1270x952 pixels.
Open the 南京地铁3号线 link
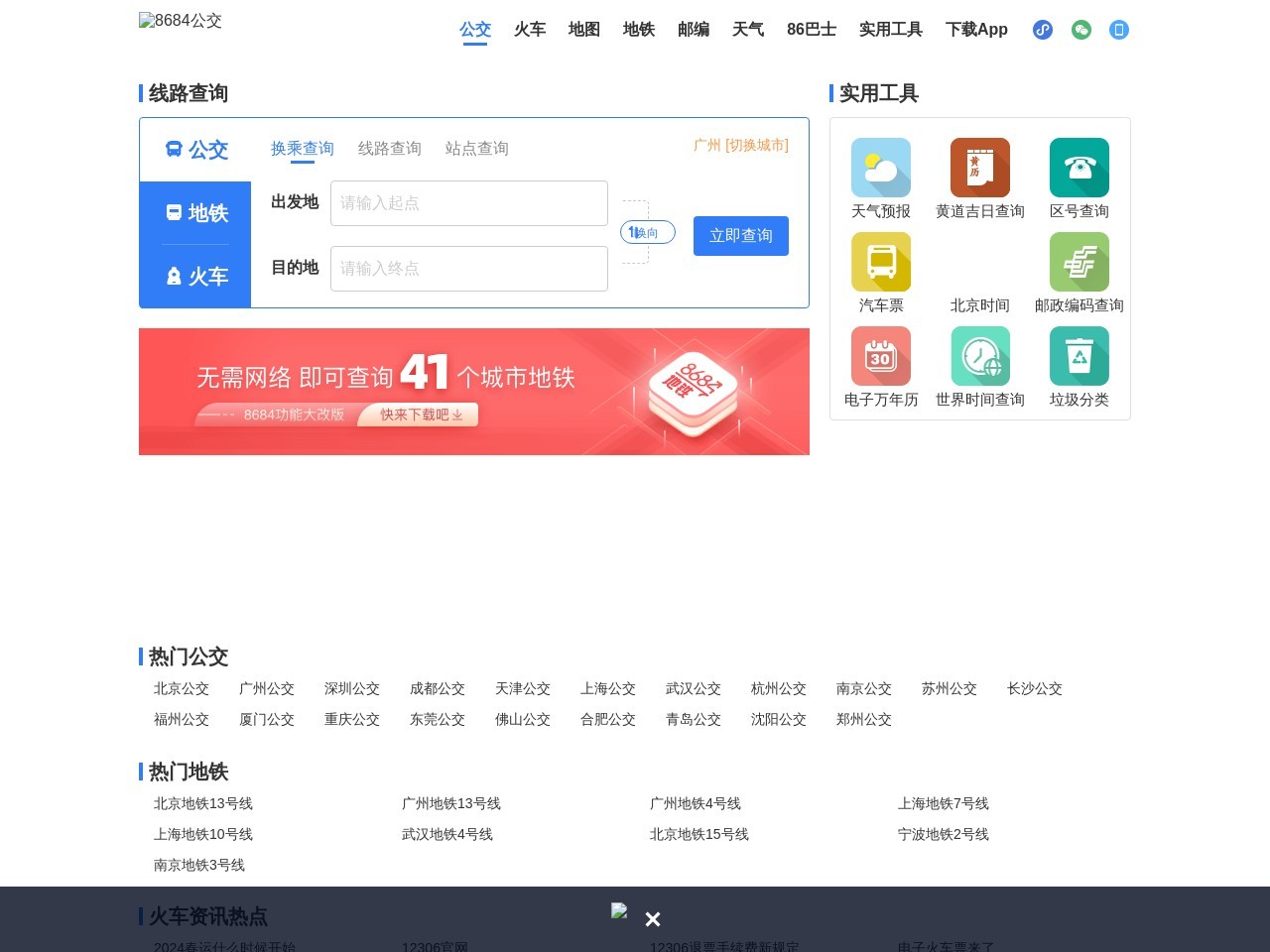tap(199, 865)
